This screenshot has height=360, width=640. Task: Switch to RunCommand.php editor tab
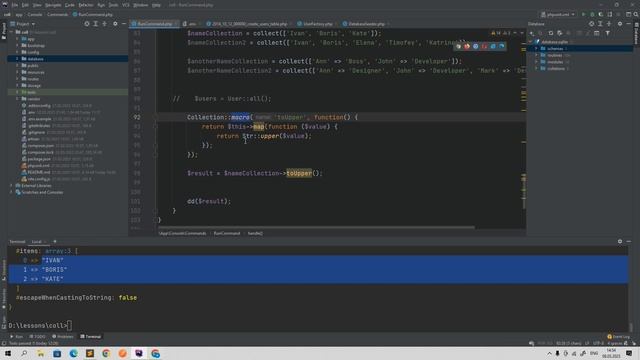(154, 24)
